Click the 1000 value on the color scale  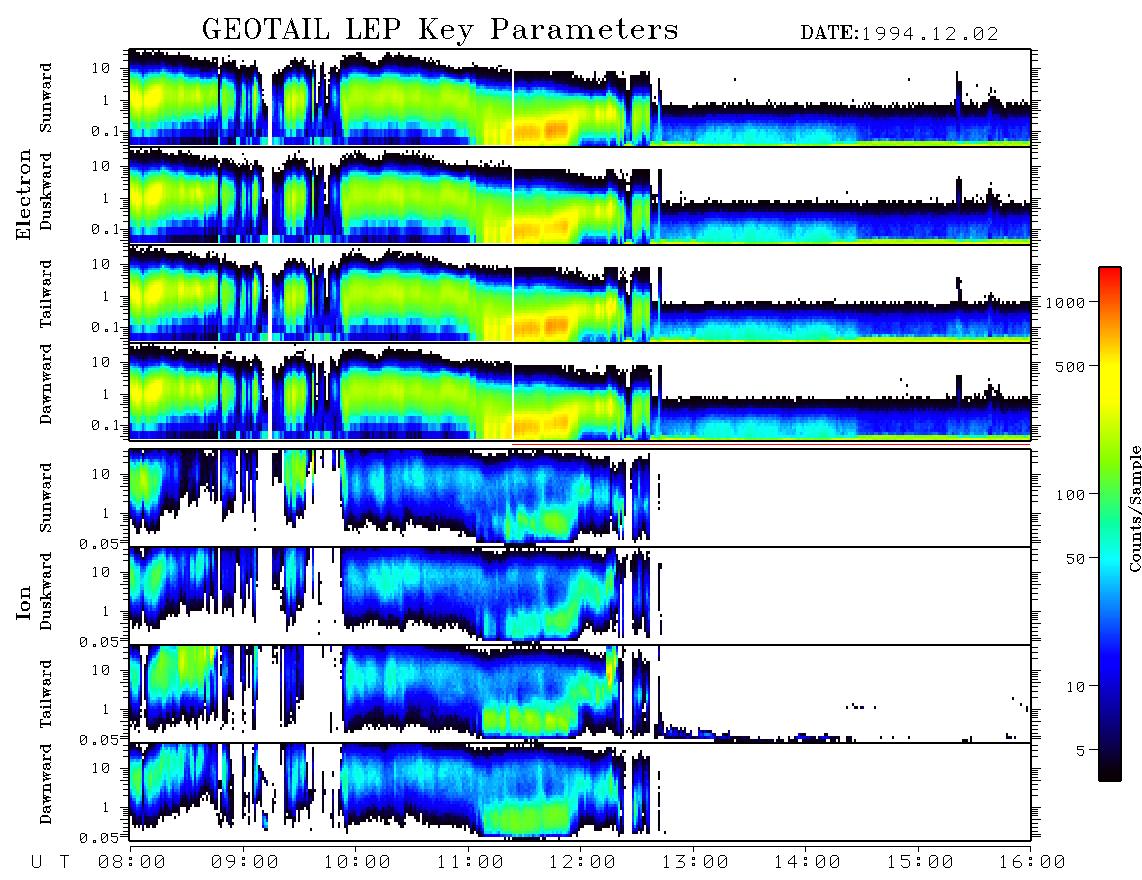point(1066,302)
